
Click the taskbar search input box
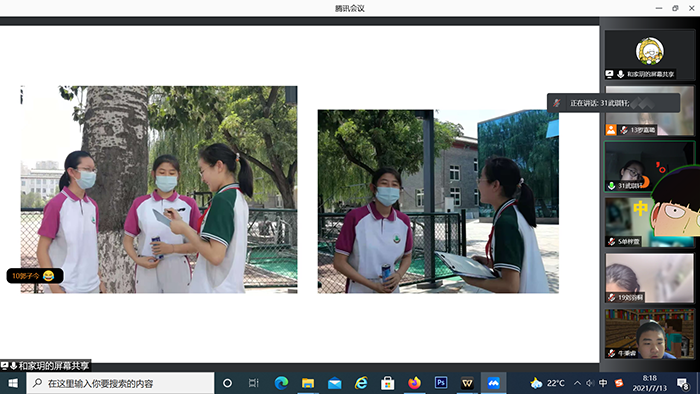[x=120, y=383]
